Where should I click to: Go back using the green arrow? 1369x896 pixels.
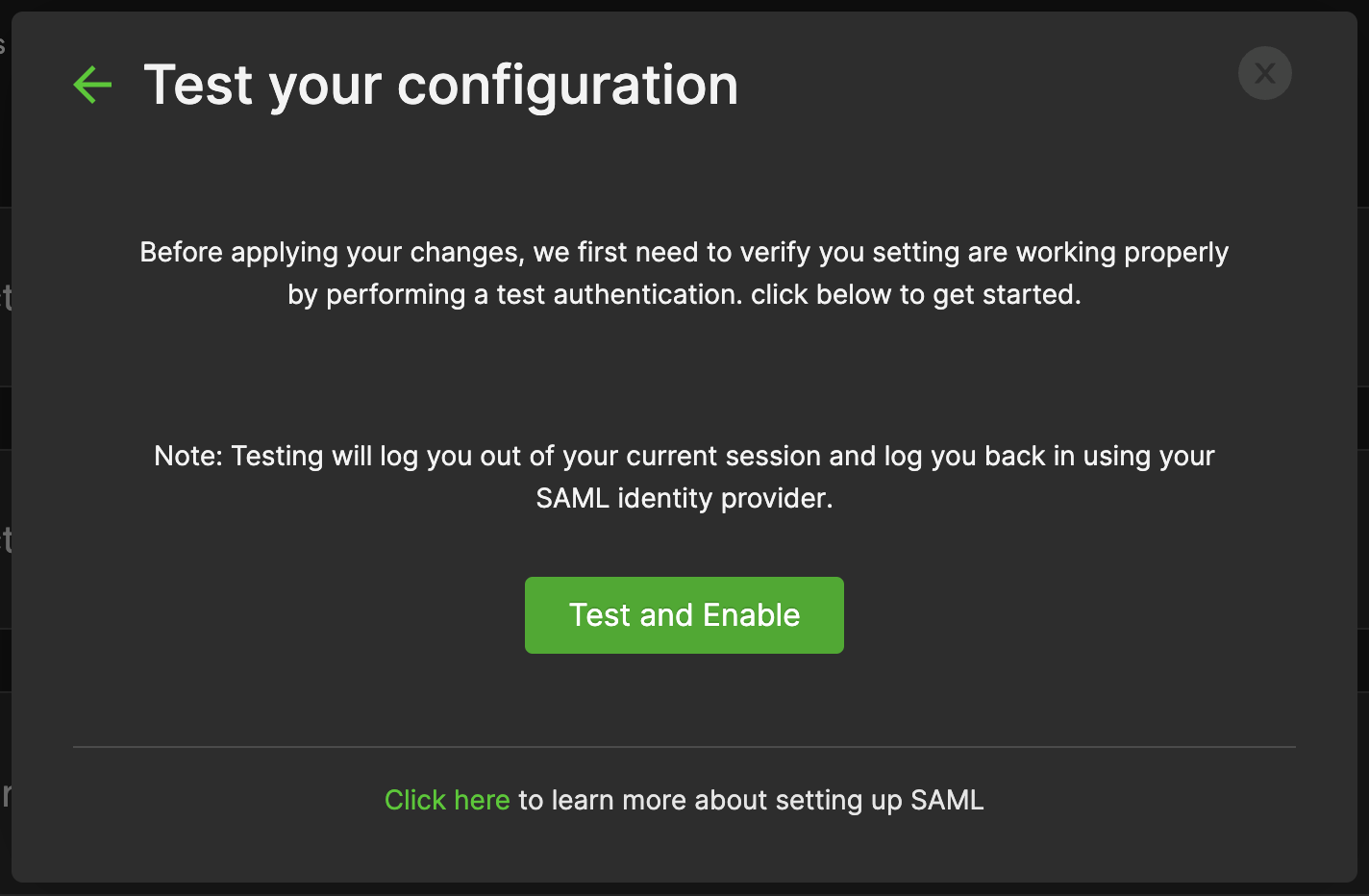tap(93, 85)
